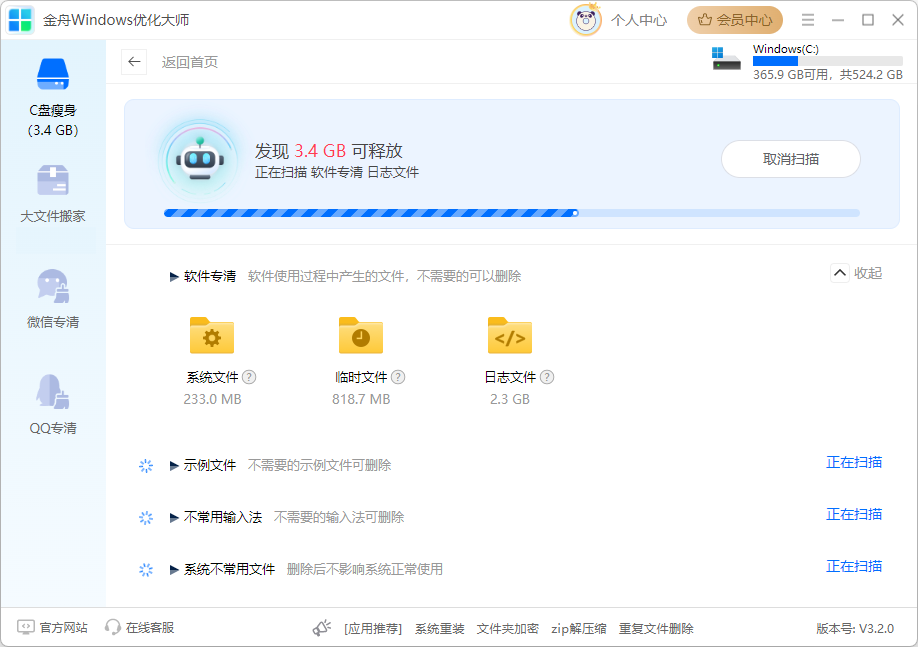
Task: Click 正在扫描 status for 不常用输入法
Action: [854, 514]
